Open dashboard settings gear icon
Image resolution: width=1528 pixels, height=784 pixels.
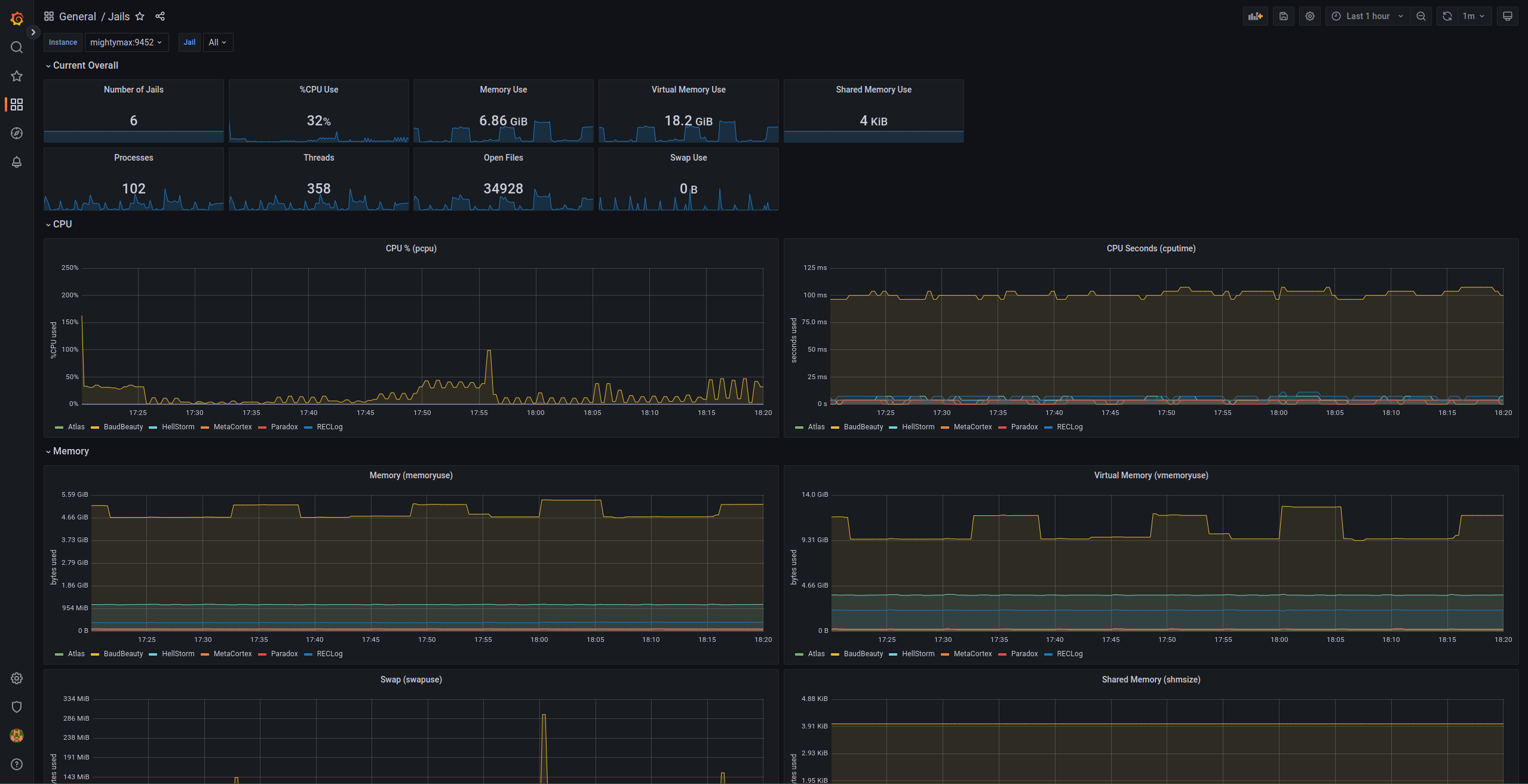(x=1309, y=16)
